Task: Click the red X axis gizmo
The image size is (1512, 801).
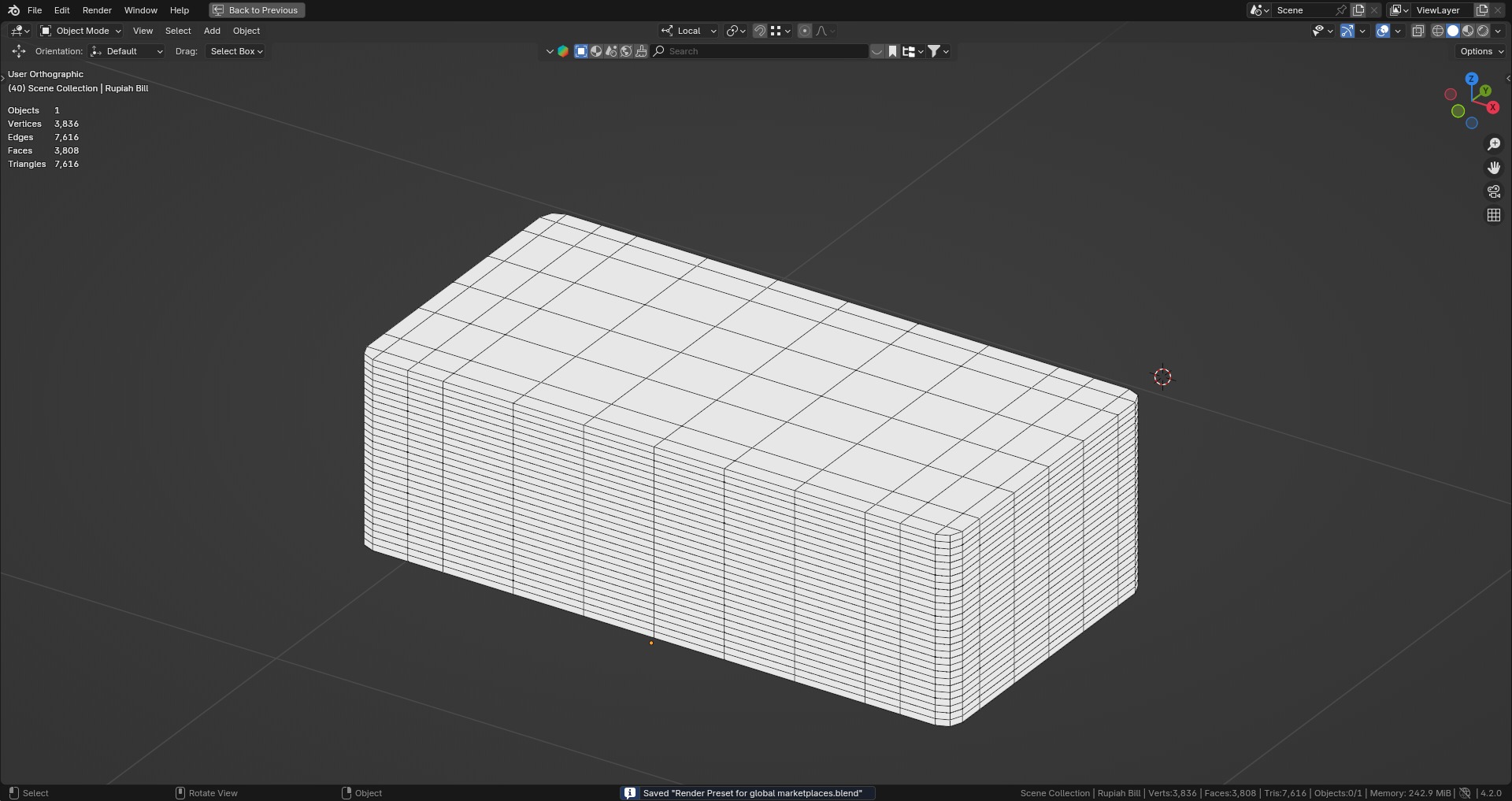Action: (1492, 107)
